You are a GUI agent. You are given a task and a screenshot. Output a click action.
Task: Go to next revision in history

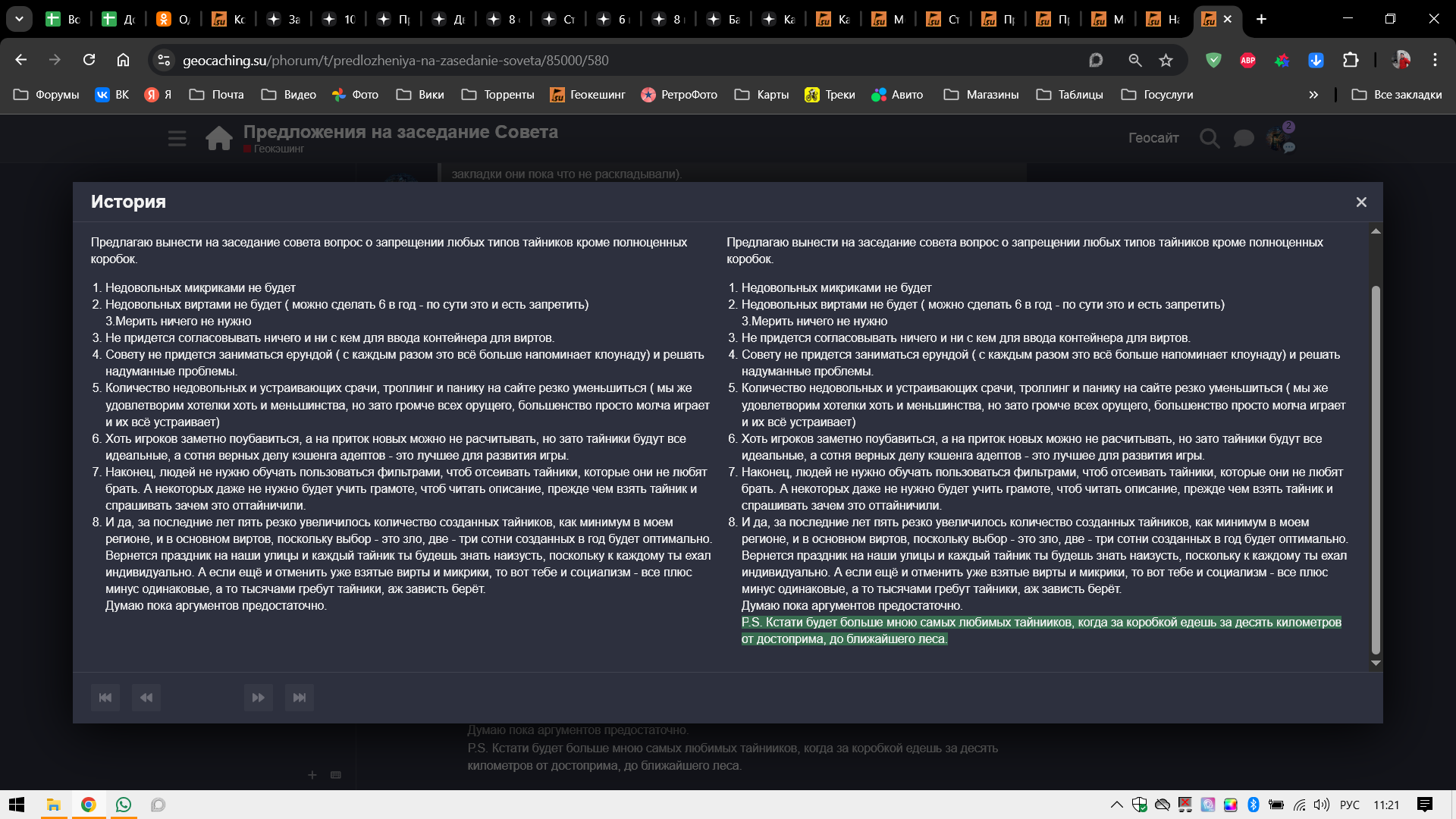tap(258, 698)
